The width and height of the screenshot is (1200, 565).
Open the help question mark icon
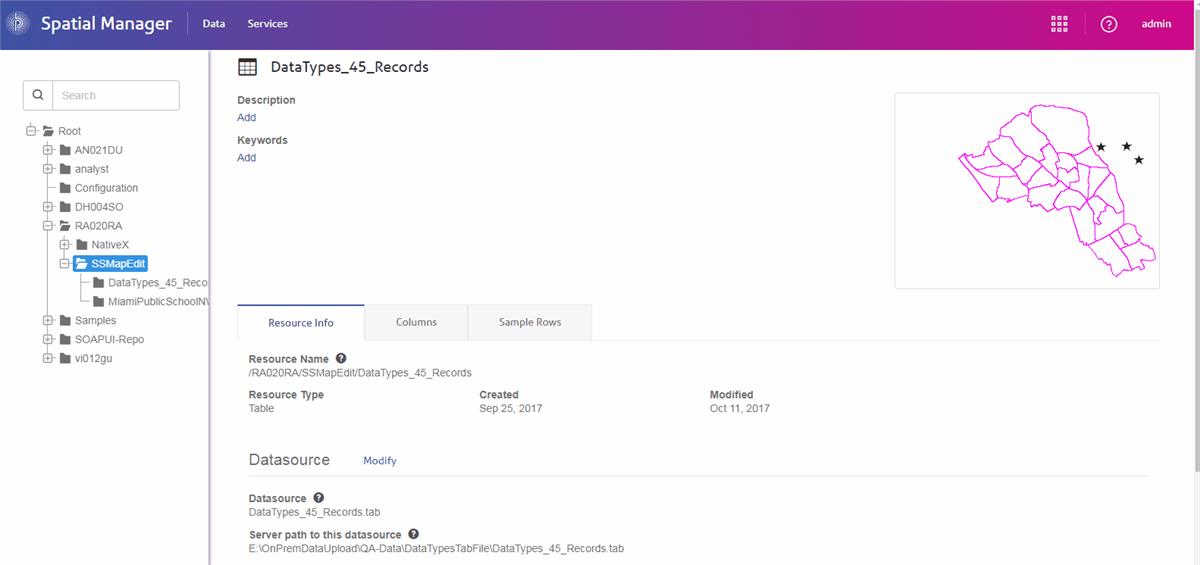pos(1108,24)
